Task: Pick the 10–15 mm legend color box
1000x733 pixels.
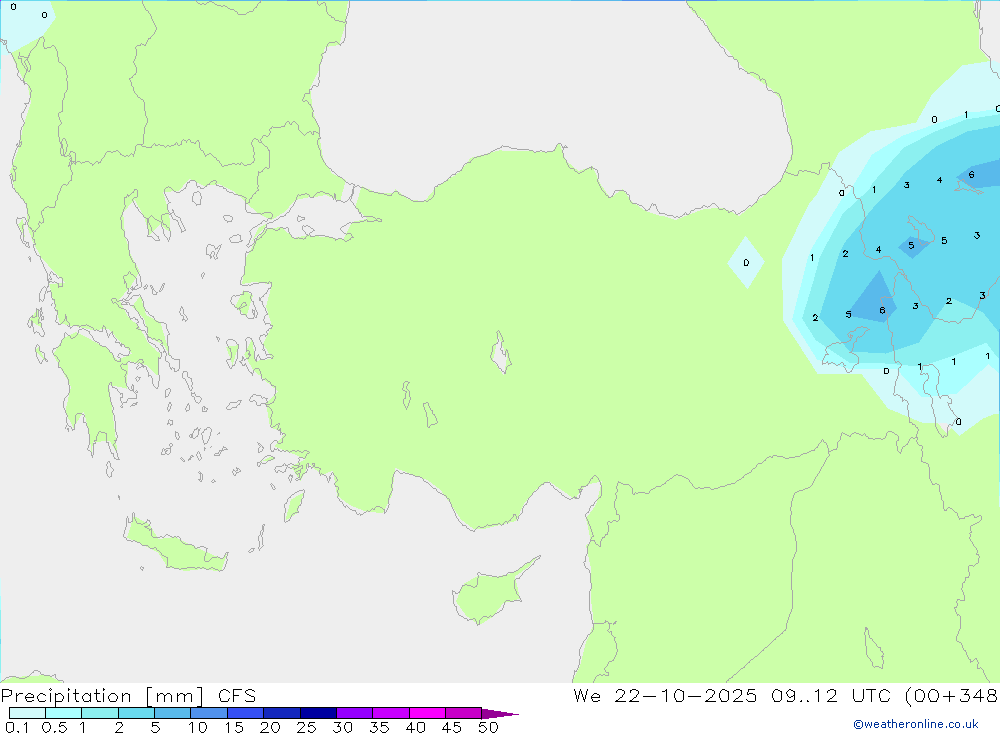Action: click(x=209, y=713)
